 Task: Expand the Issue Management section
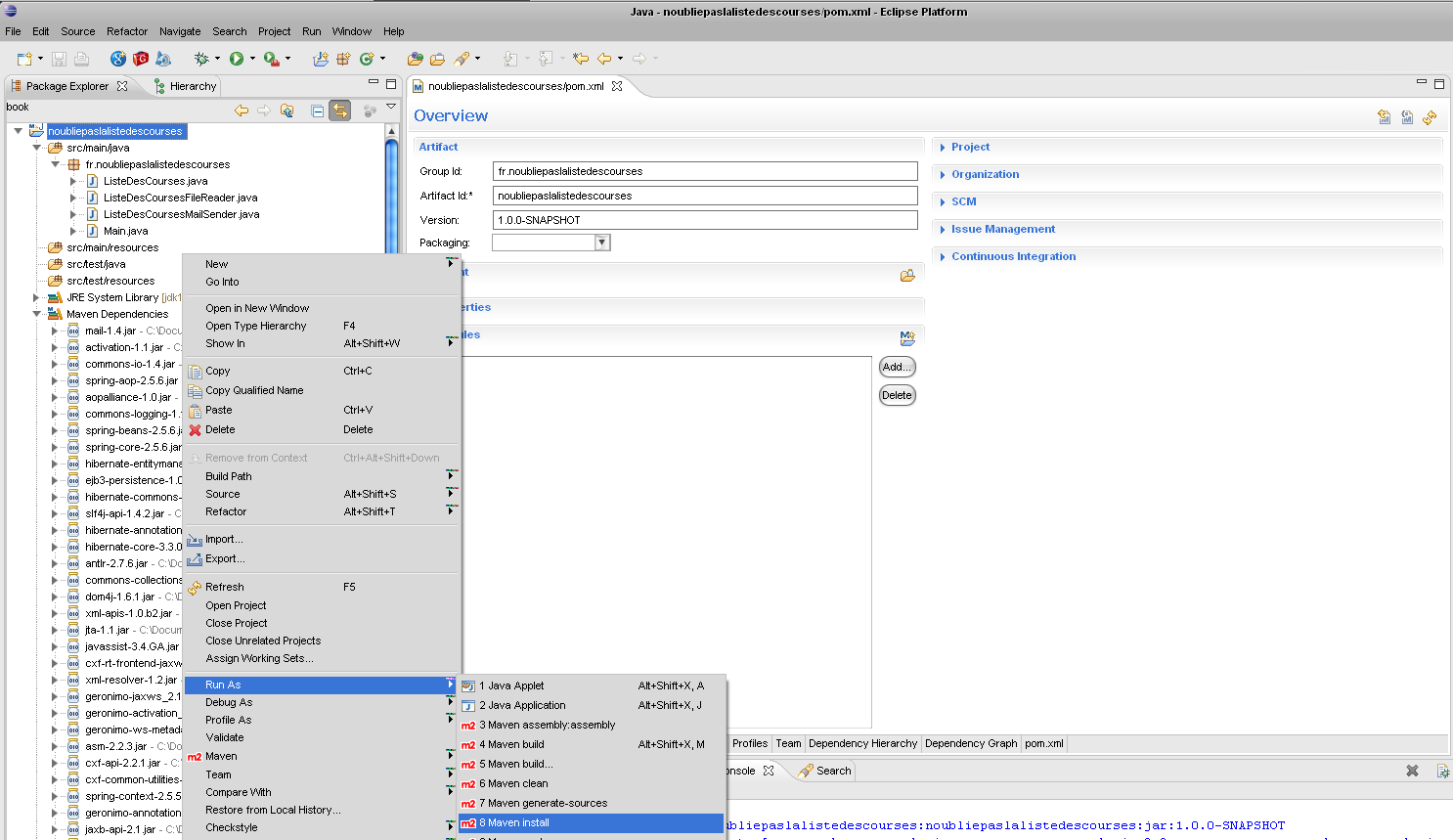[x=1002, y=229]
